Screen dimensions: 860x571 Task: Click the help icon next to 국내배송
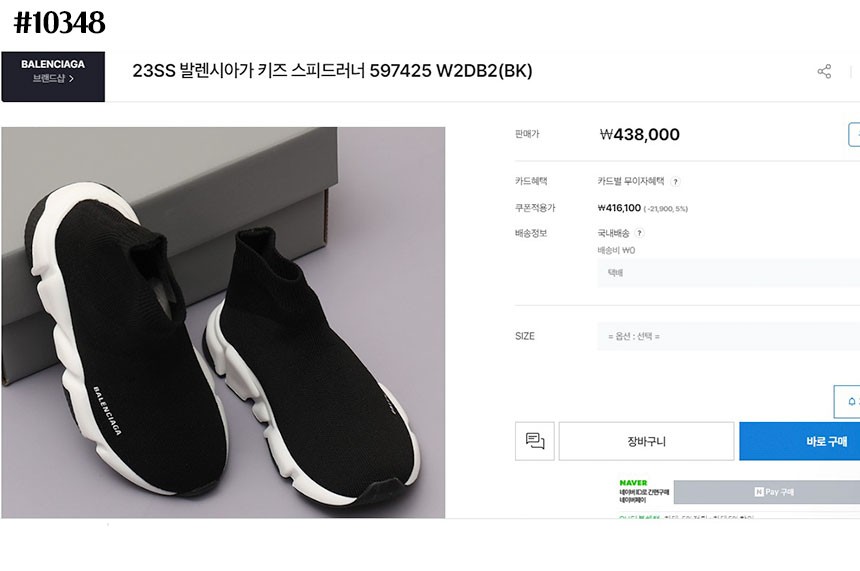[x=639, y=233]
